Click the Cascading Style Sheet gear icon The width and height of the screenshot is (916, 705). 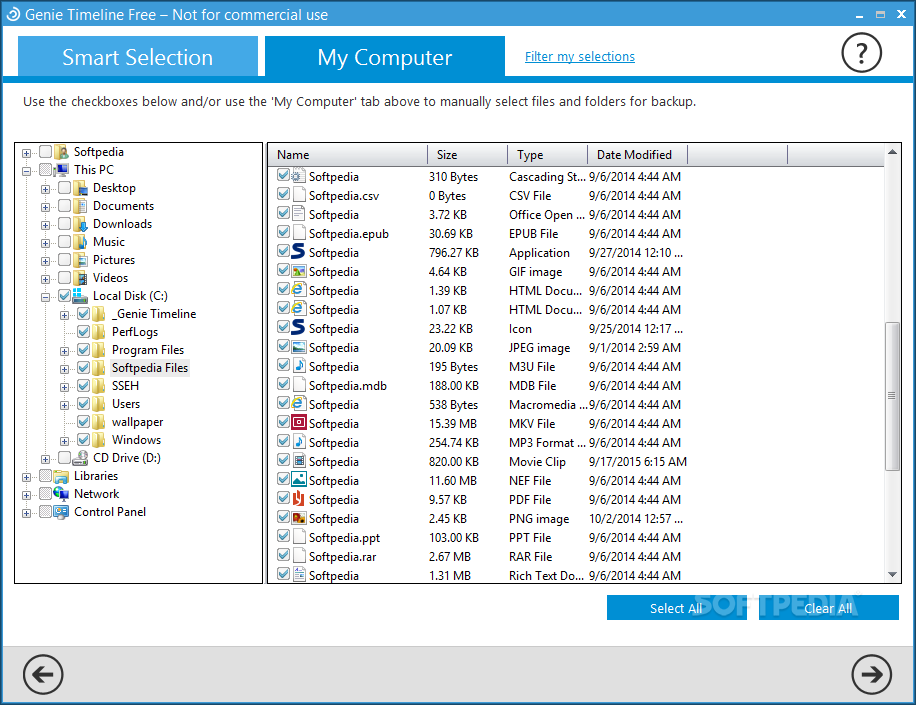coord(299,175)
